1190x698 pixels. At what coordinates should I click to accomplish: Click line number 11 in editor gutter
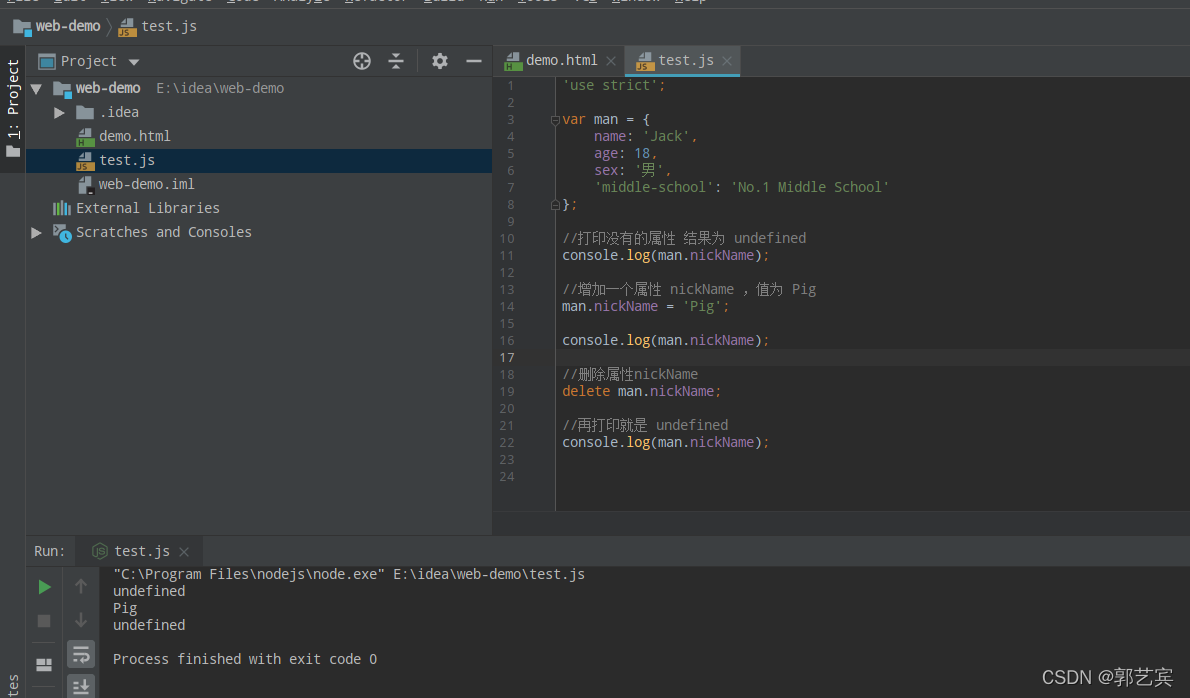pos(507,256)
